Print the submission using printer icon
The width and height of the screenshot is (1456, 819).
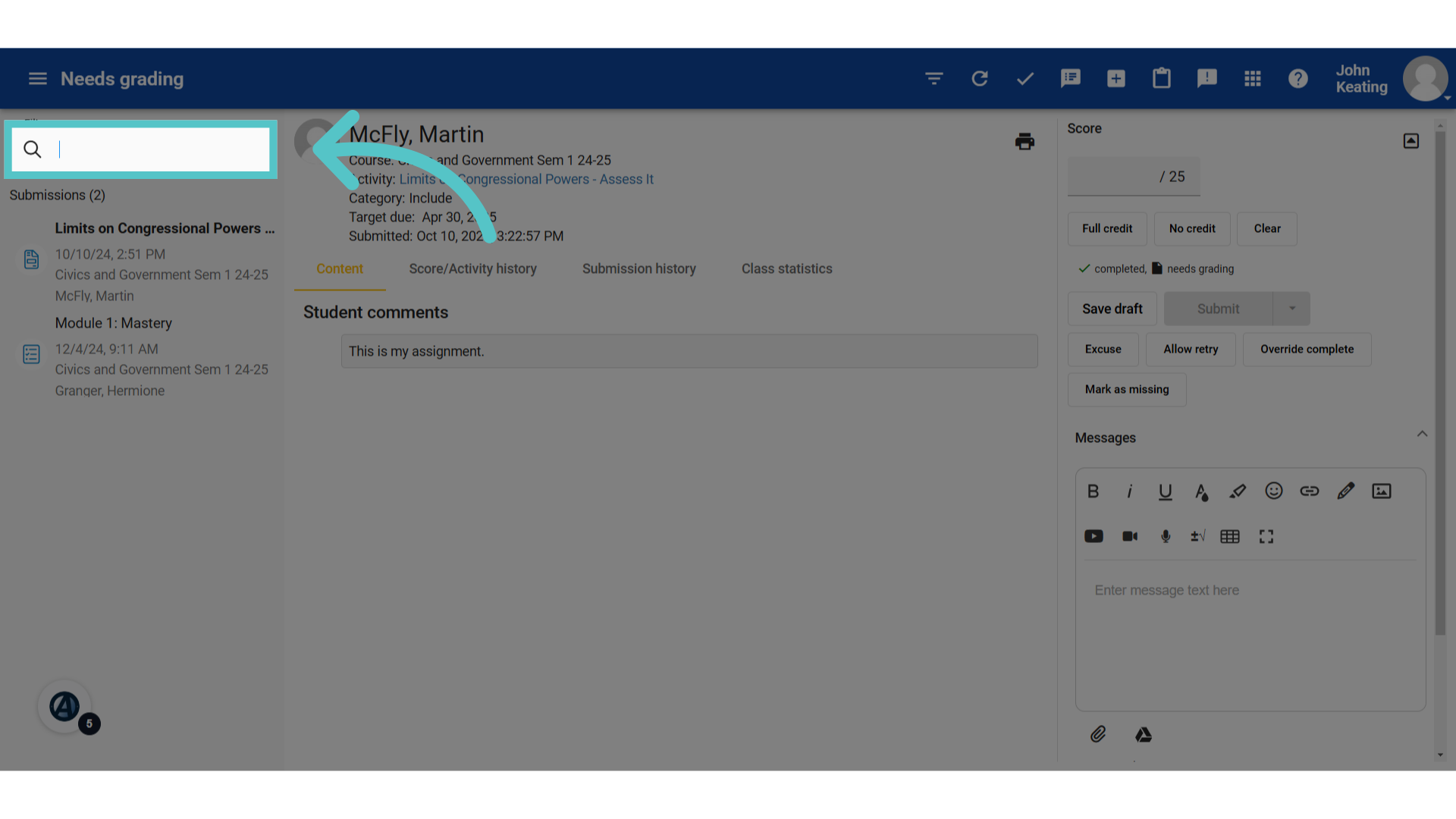pyautogui.click(x=1025, y=141)
